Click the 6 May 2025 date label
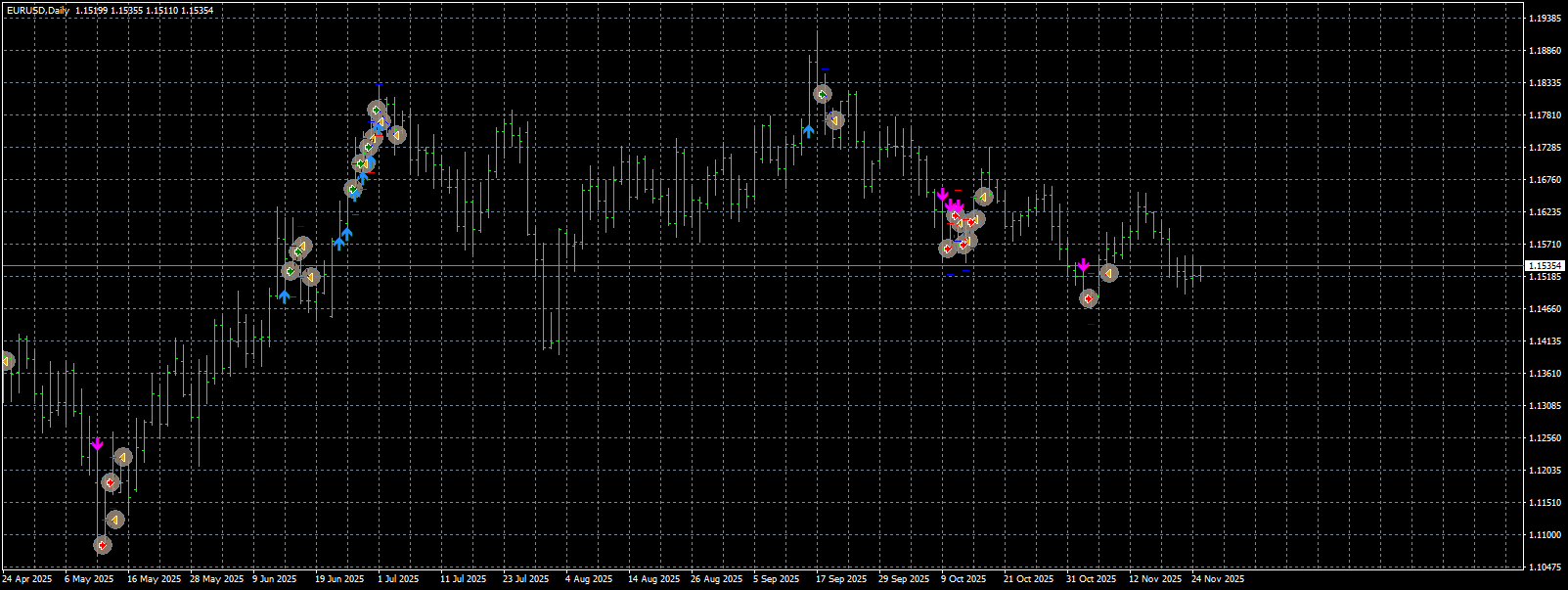Viewport: 1568px width, 590px height. [89, 579]
